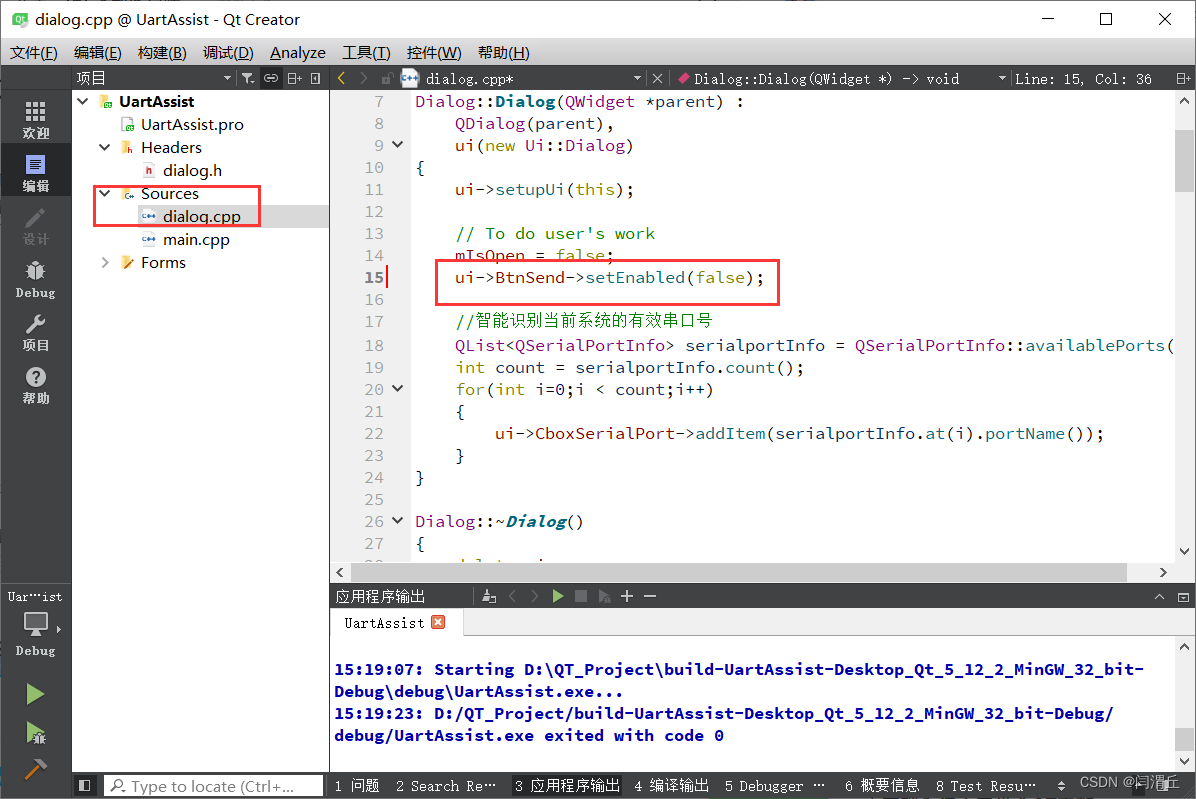Collapse the Headers folder
Viewport: 1196px width, 799px height.
point(104,147)
